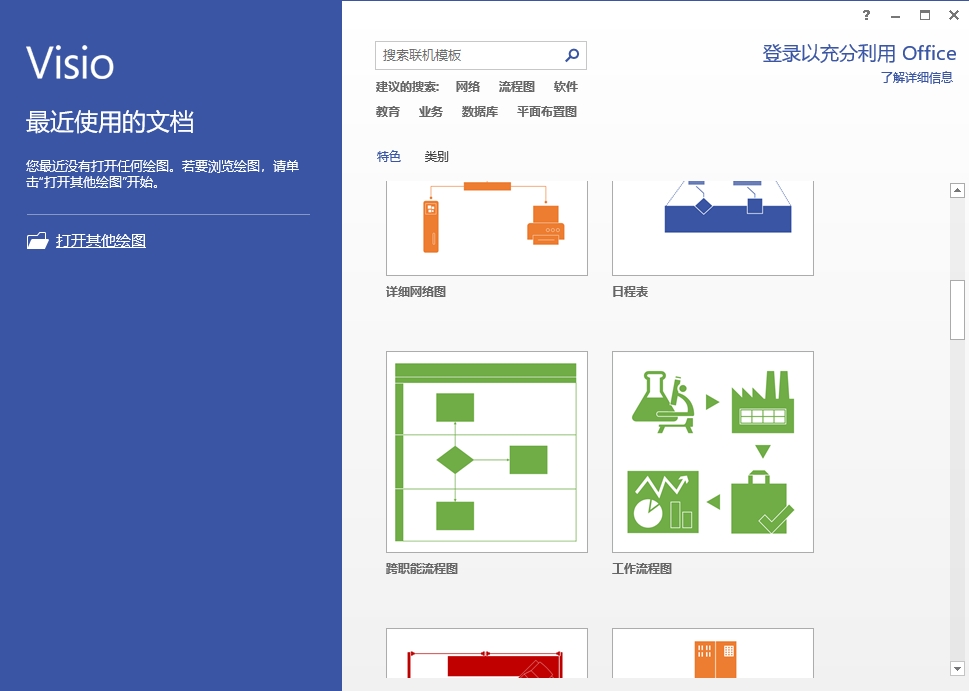The width and height of the screenshot is (969, 691).
Task: Click the template list scrollbar thumb
Action: pos(957,310)
